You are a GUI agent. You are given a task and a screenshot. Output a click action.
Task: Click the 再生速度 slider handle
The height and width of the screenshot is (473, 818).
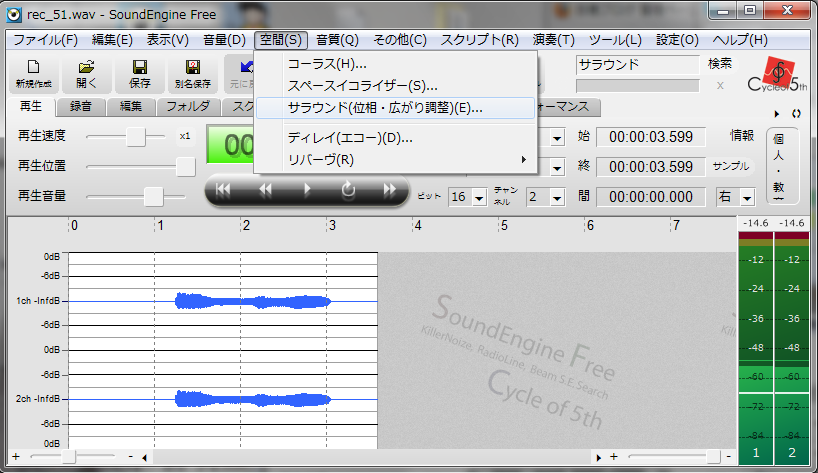coord(136,137)
